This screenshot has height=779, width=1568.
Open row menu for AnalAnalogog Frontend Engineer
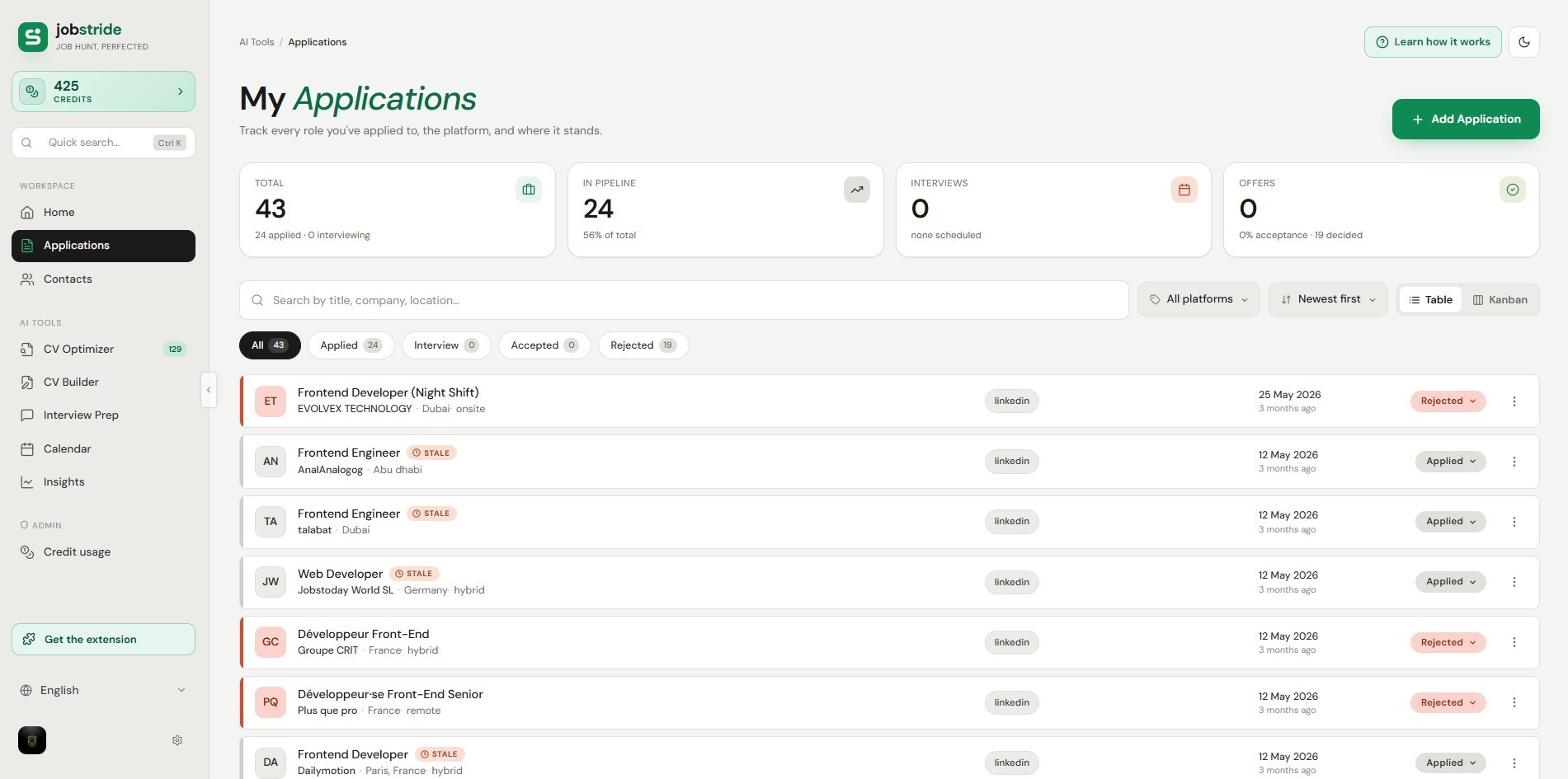pos(1514,462)
